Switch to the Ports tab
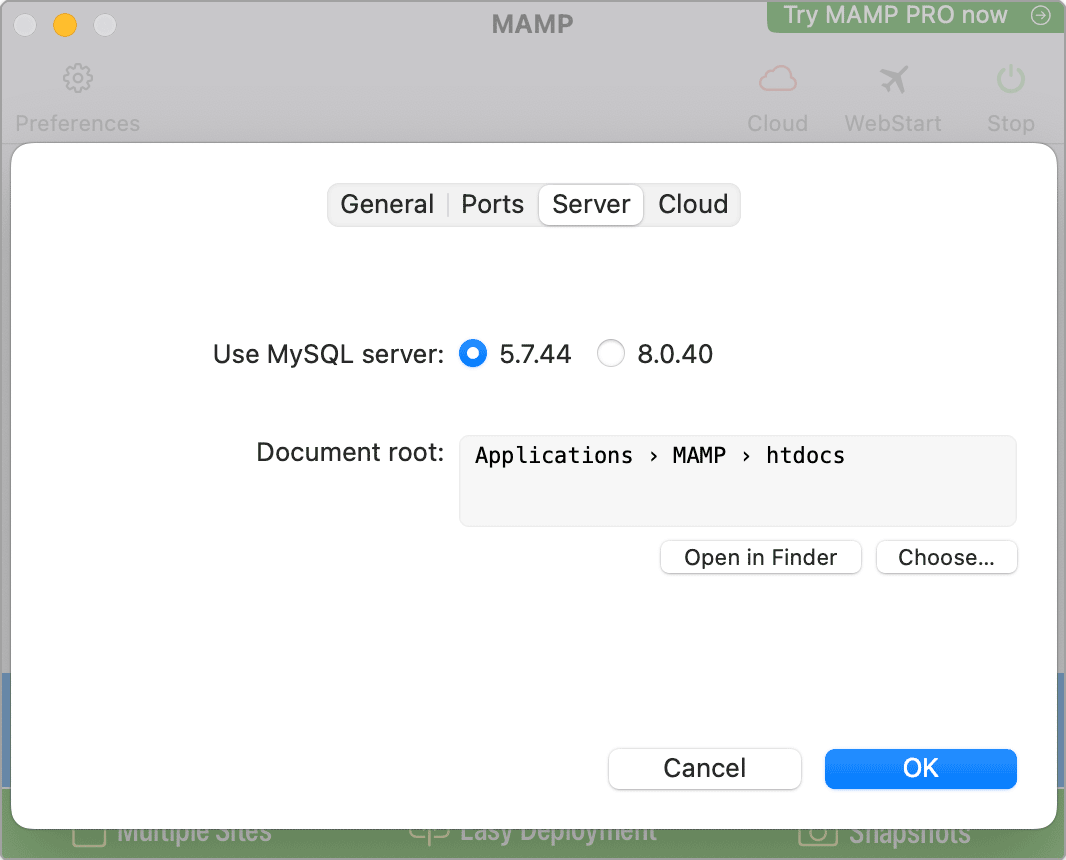 493,205
